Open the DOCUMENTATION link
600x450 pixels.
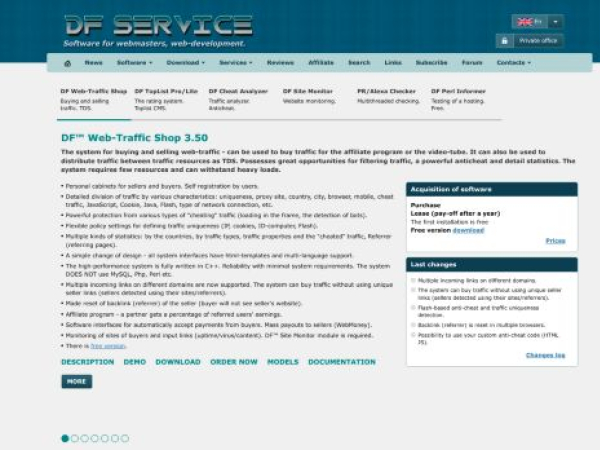tap(342, 362)
